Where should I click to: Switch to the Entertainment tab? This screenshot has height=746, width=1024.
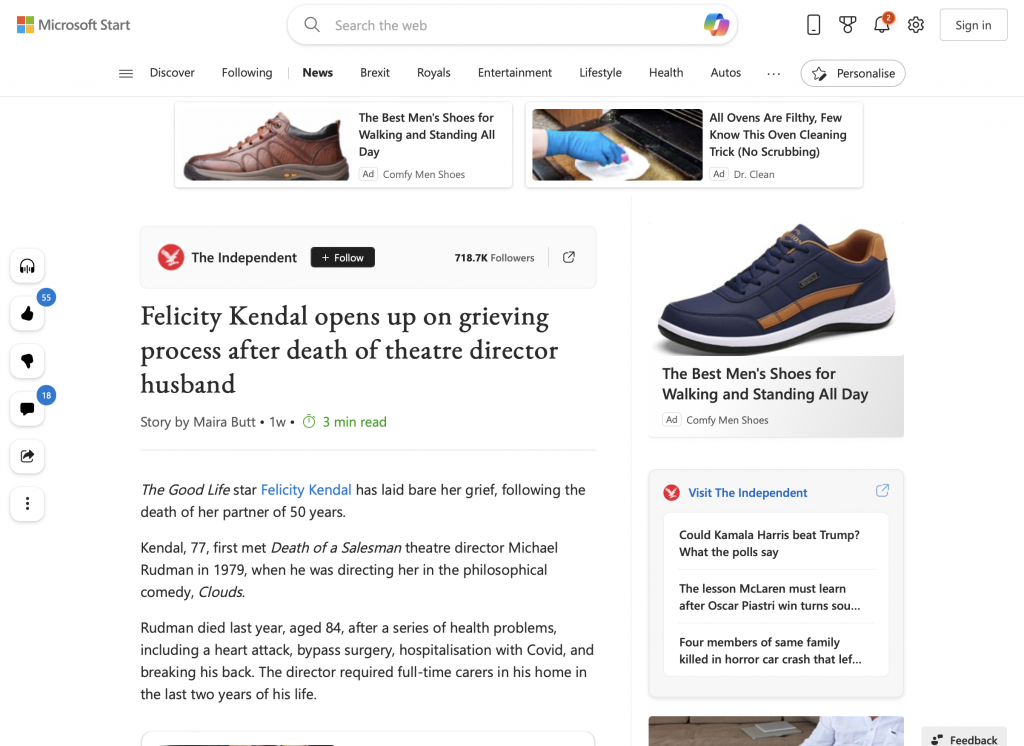point(514,73)
